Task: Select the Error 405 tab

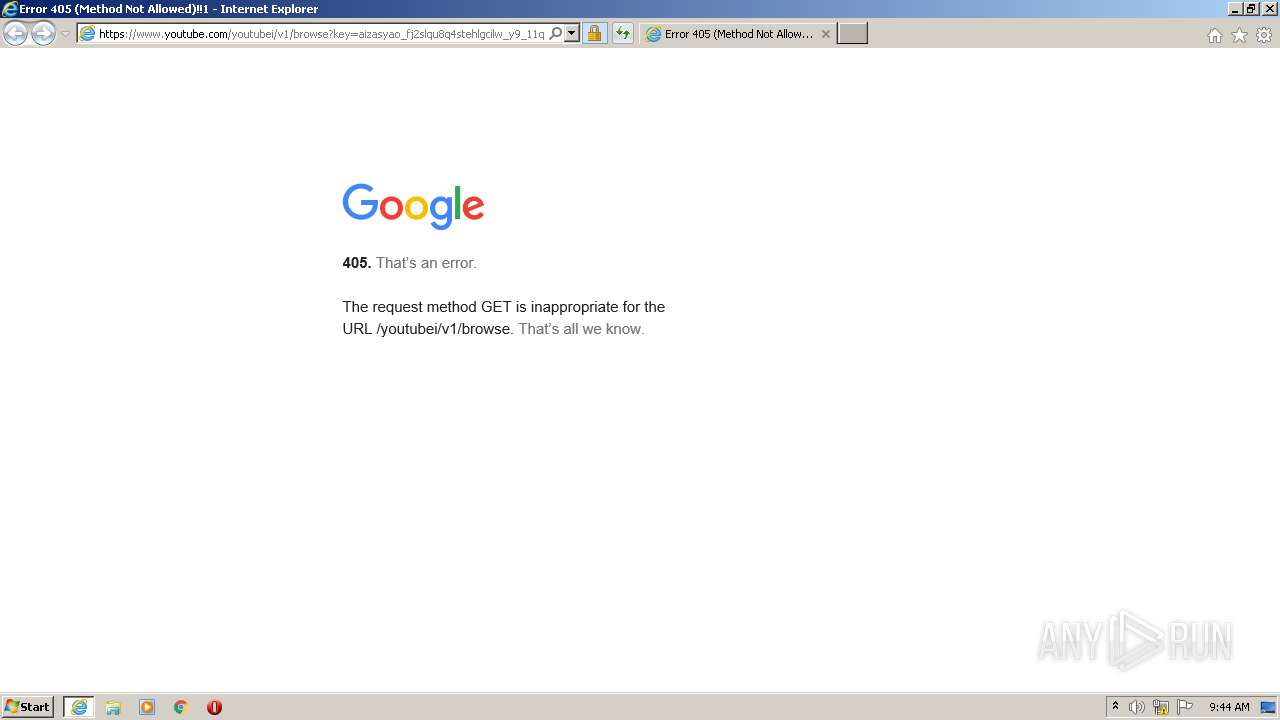Action: tap(738, 34)
